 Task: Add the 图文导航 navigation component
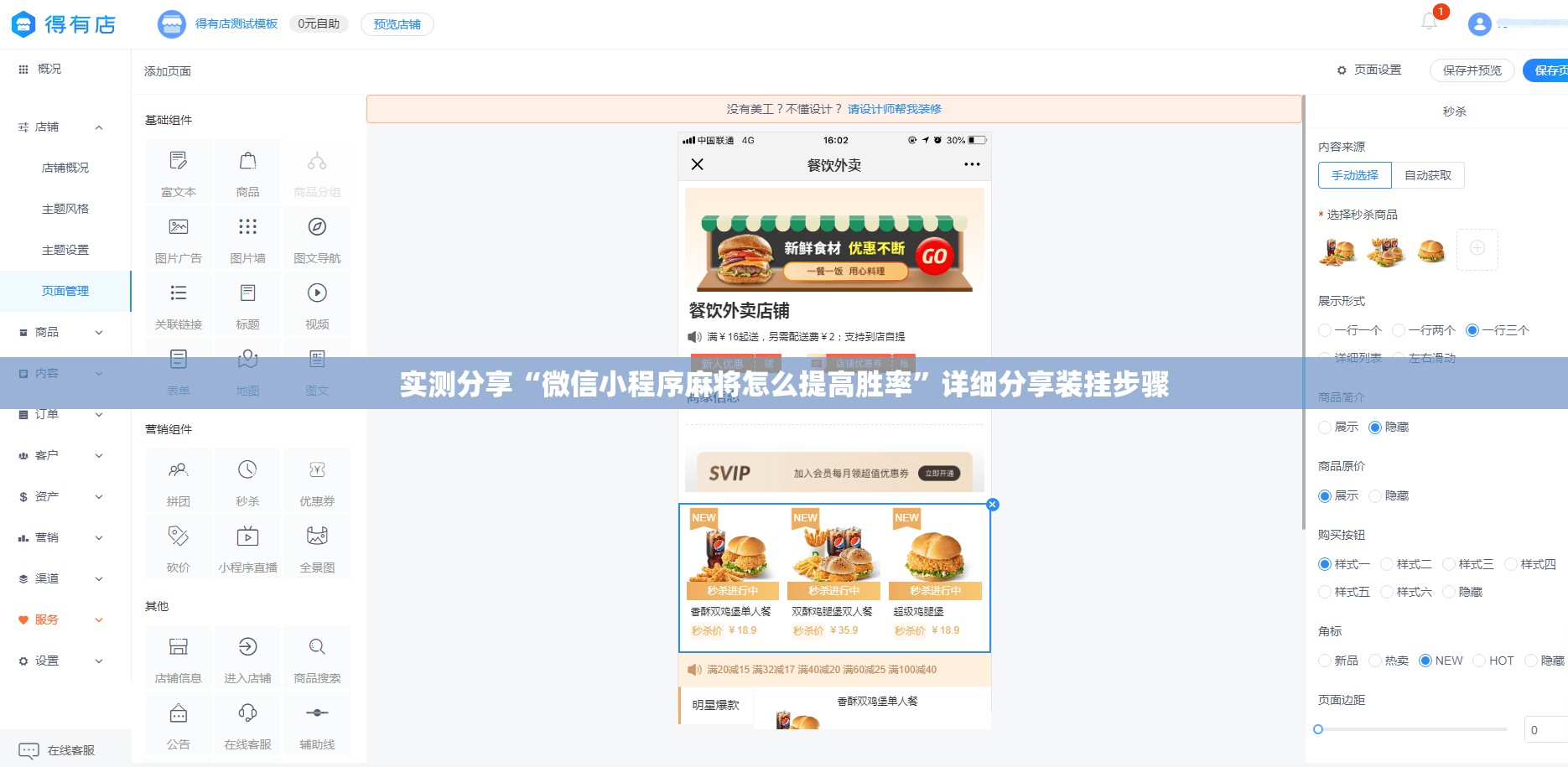(317, 239)
